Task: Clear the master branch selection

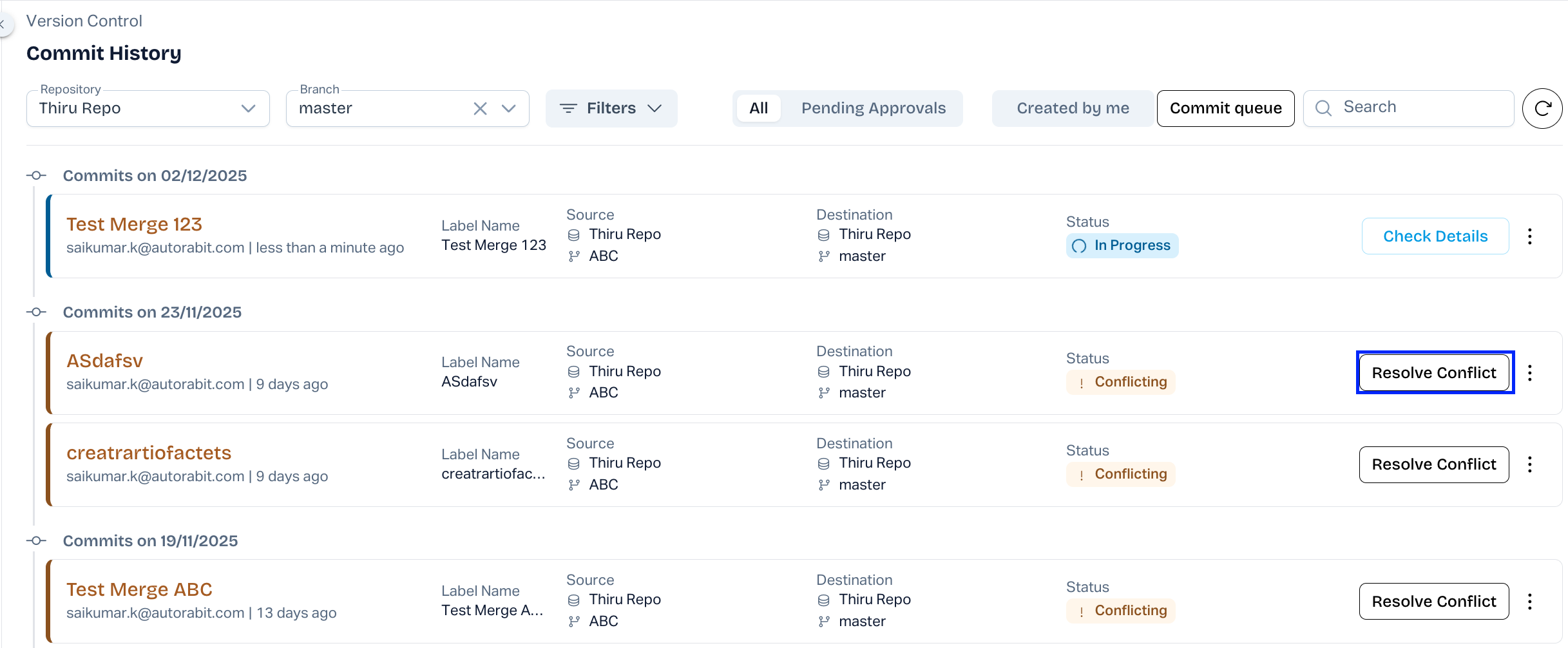Action: tap(480, 108)
